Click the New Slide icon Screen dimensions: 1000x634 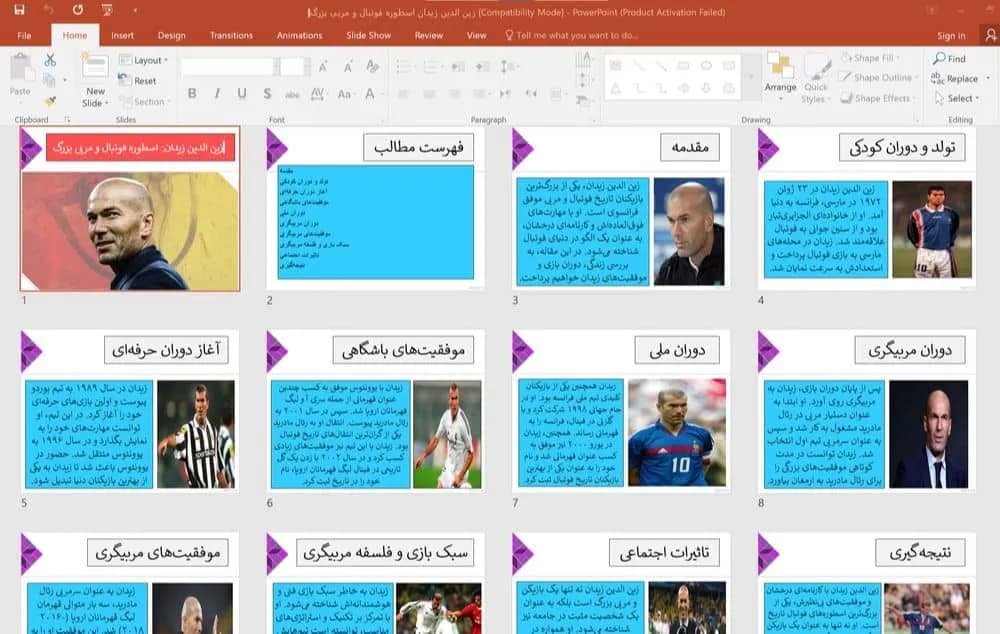tap(95, 68)
